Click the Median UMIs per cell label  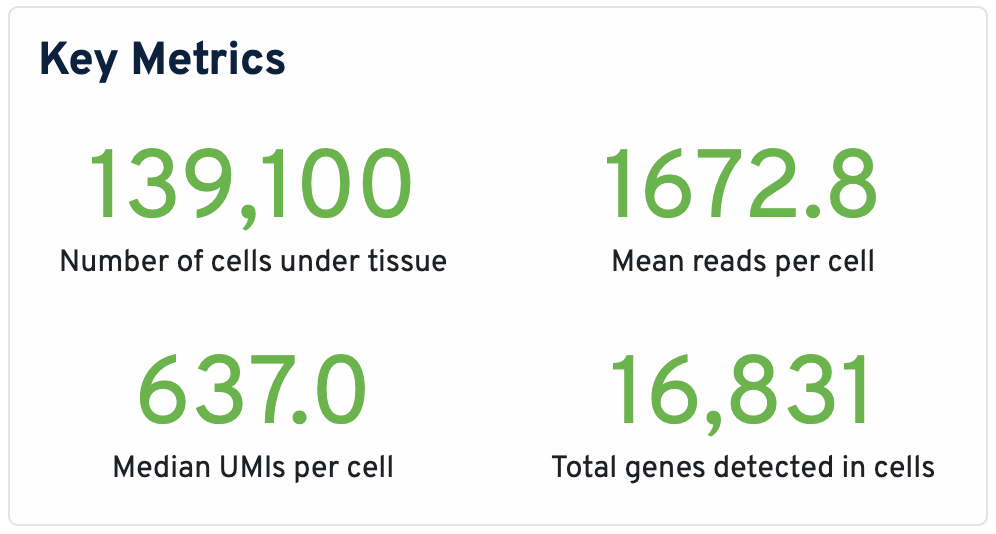(x=253, y=467)
